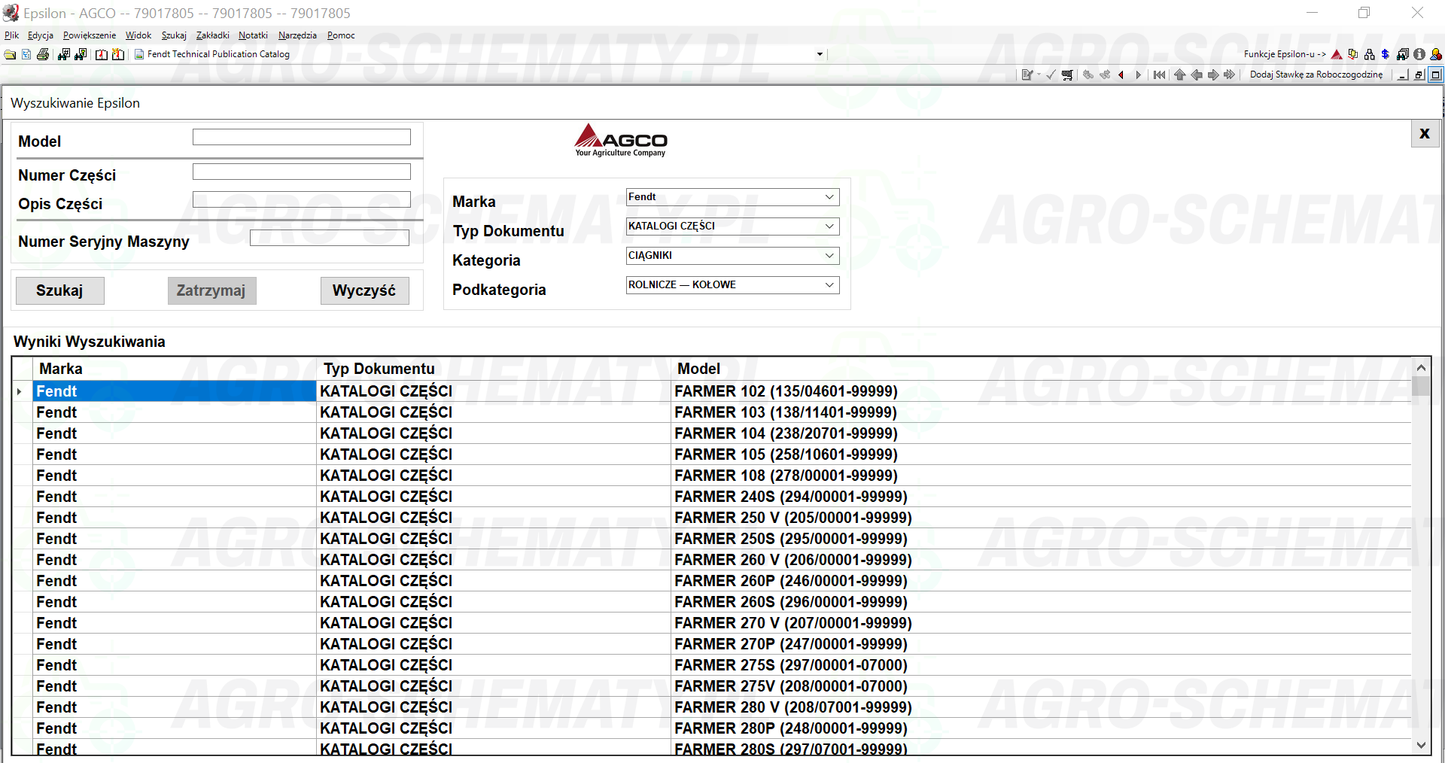
Task: Click the blue dollar sign icon
Action: 1385,54
